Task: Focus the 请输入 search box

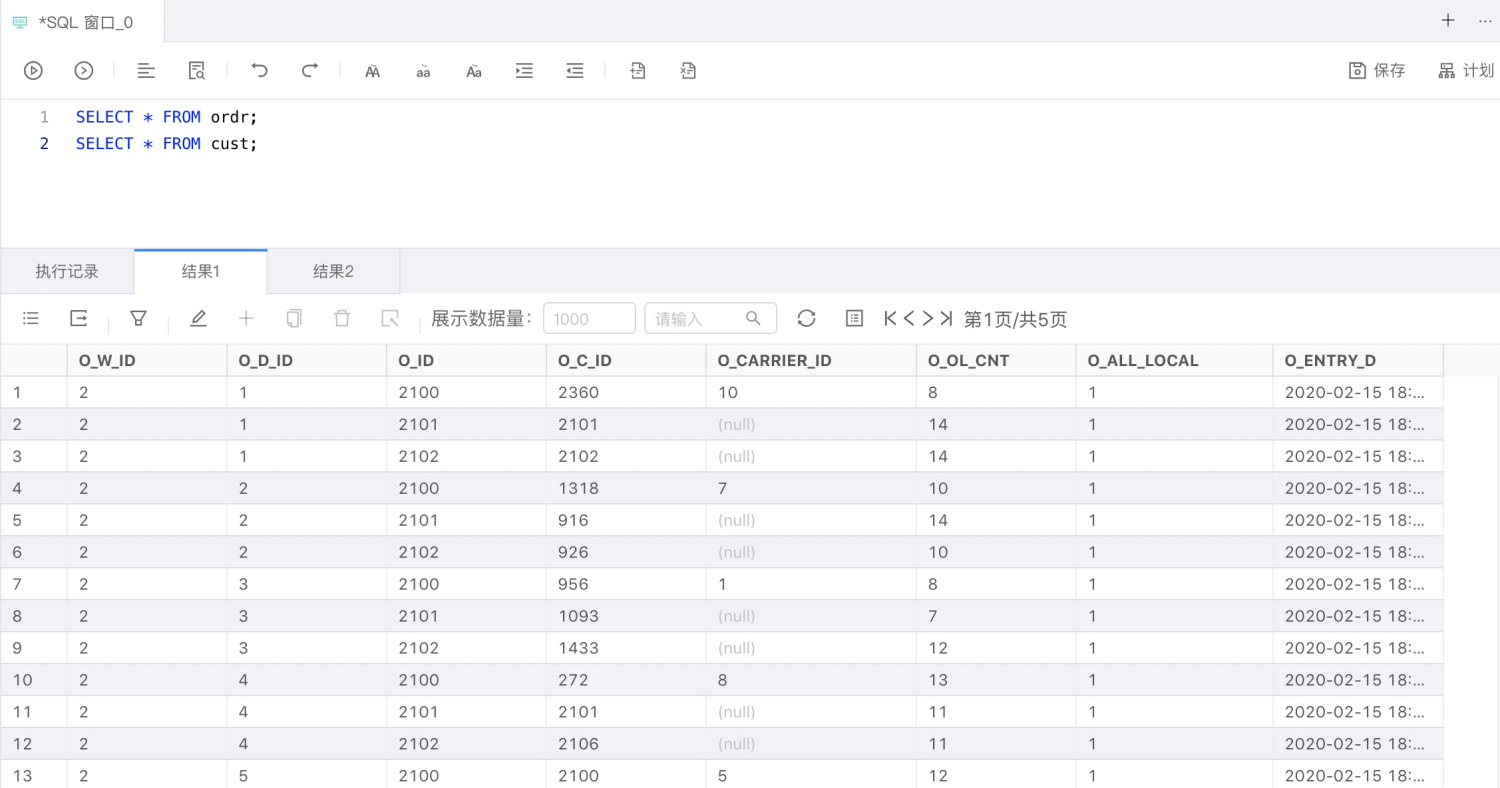Action: click(710, 319)
